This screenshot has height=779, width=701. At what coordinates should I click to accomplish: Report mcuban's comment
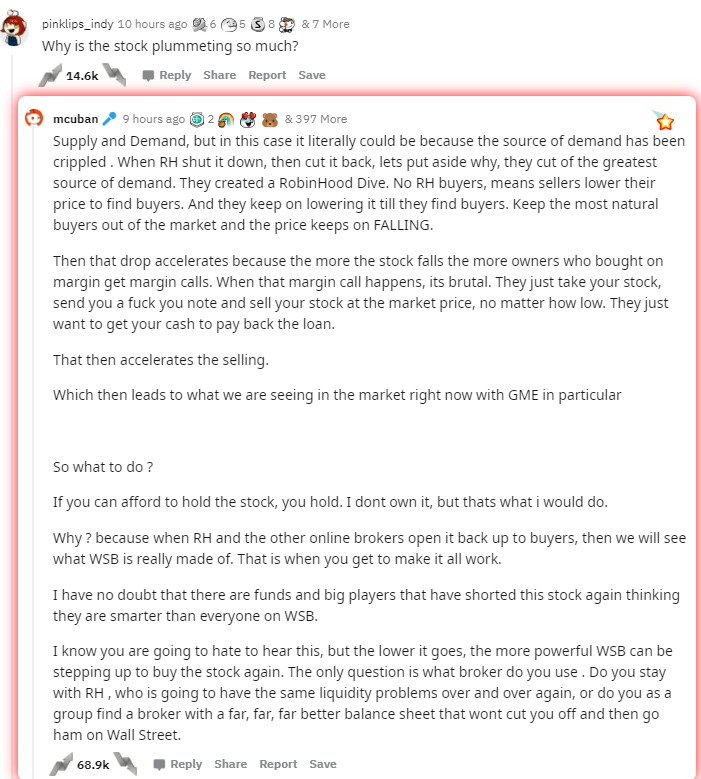[x=278, y=764]
